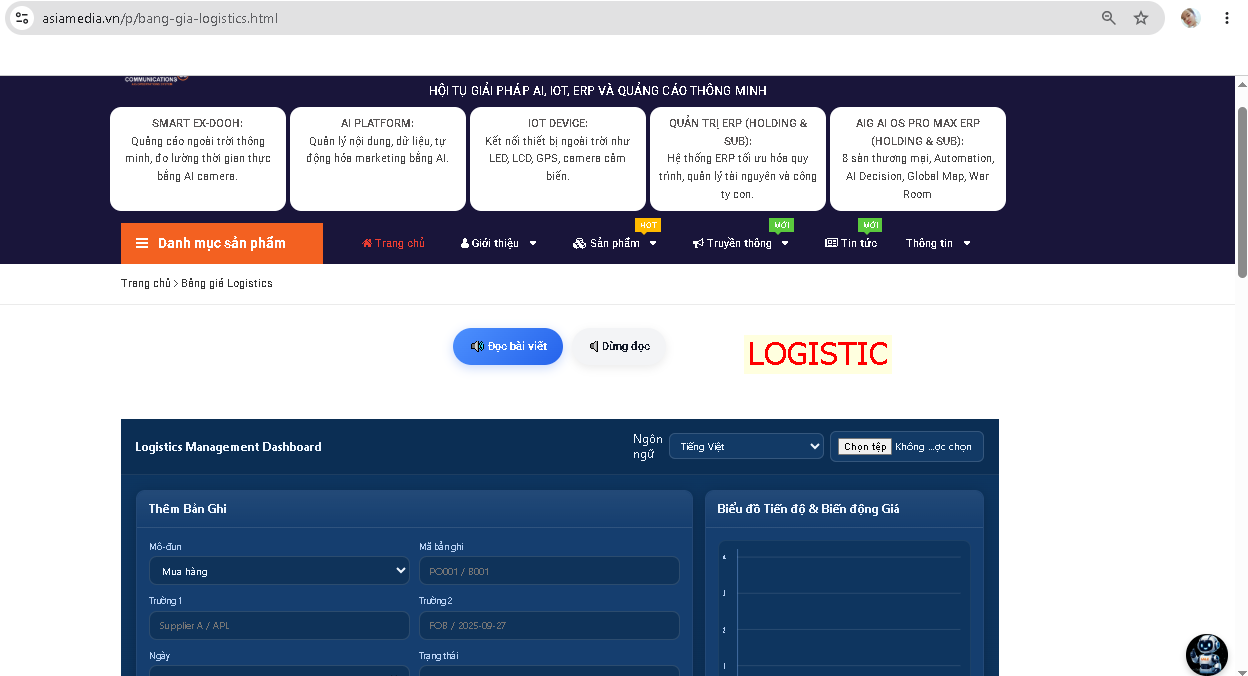1248x676 pixels.
Task: Start reading with Đọc bài viết button
Action: 508,346
